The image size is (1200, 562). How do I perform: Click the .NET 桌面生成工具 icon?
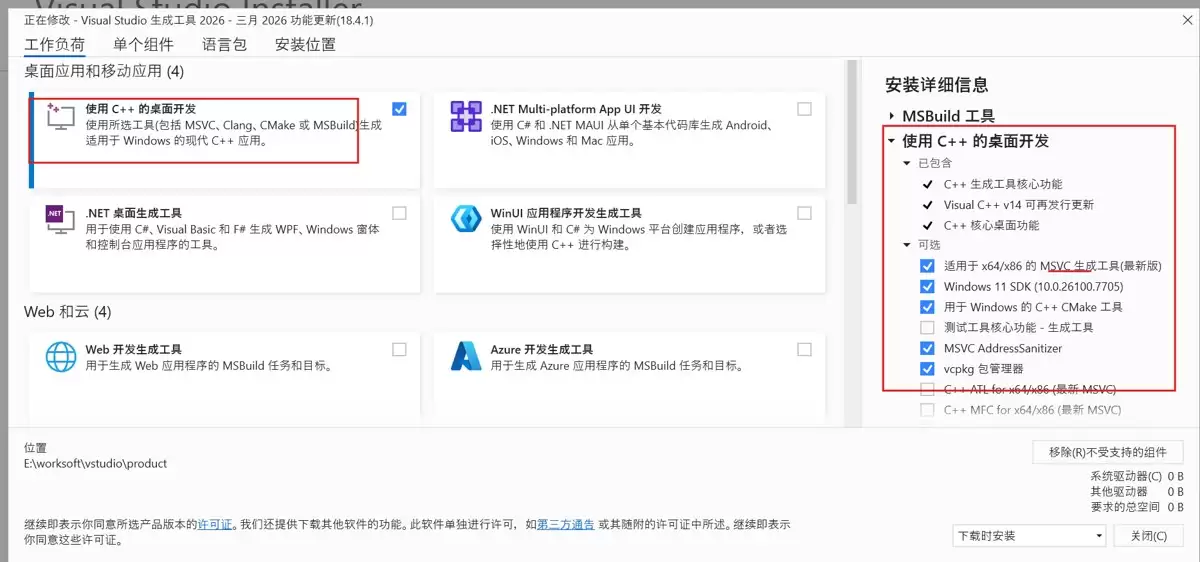(61, 220)
